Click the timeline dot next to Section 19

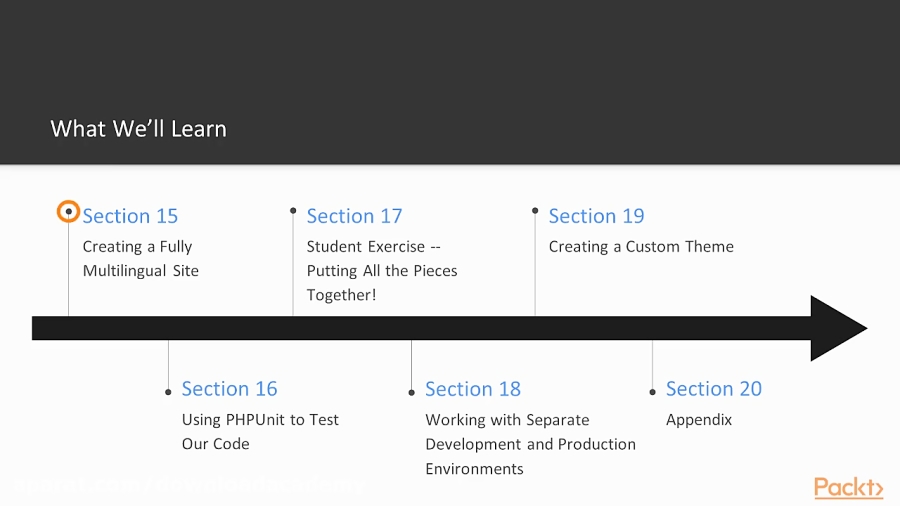pos(535,211)
